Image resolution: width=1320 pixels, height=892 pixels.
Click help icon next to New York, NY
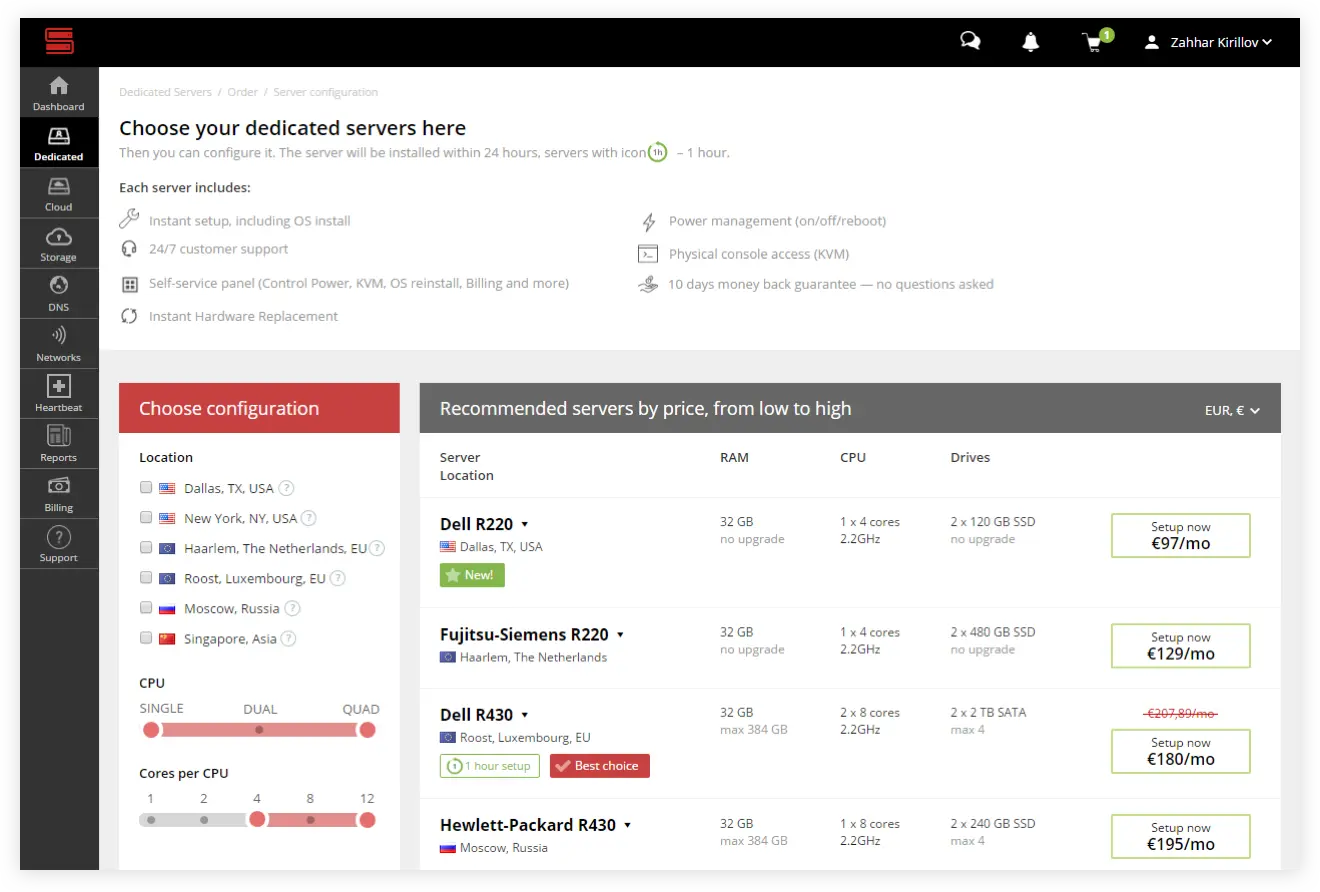pyautogui.click(x=309, y=518)
